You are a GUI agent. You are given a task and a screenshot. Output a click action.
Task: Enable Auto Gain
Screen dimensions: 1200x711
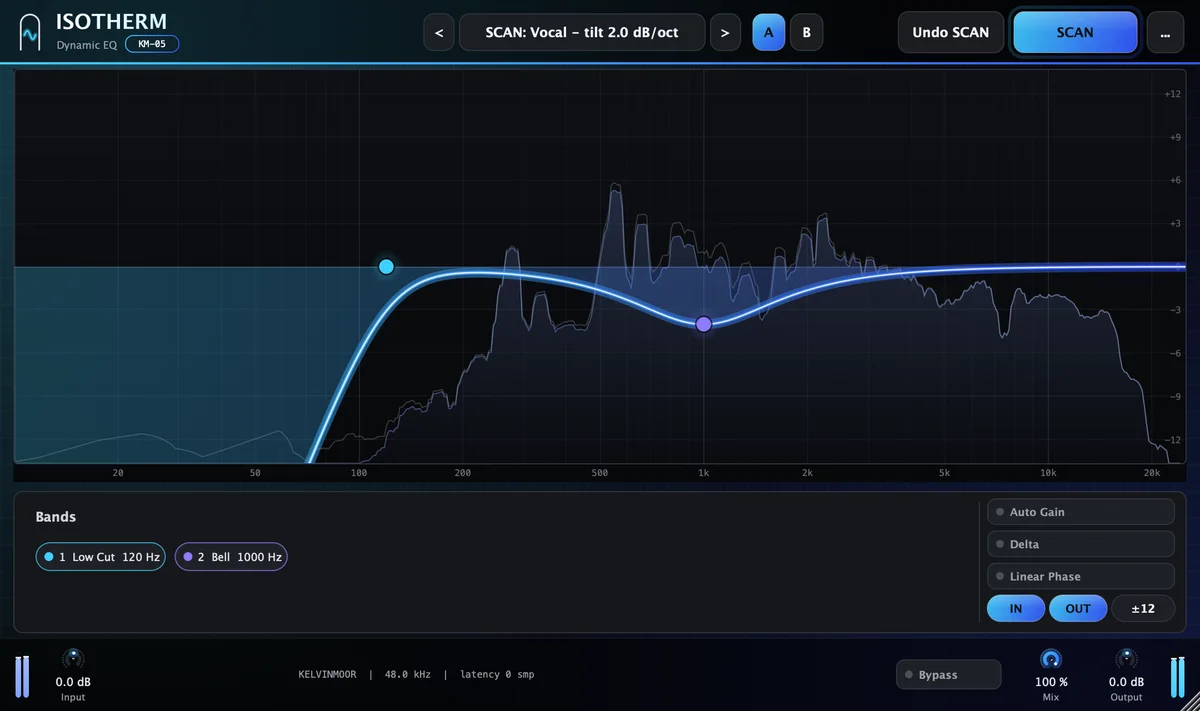point(1080,512)
